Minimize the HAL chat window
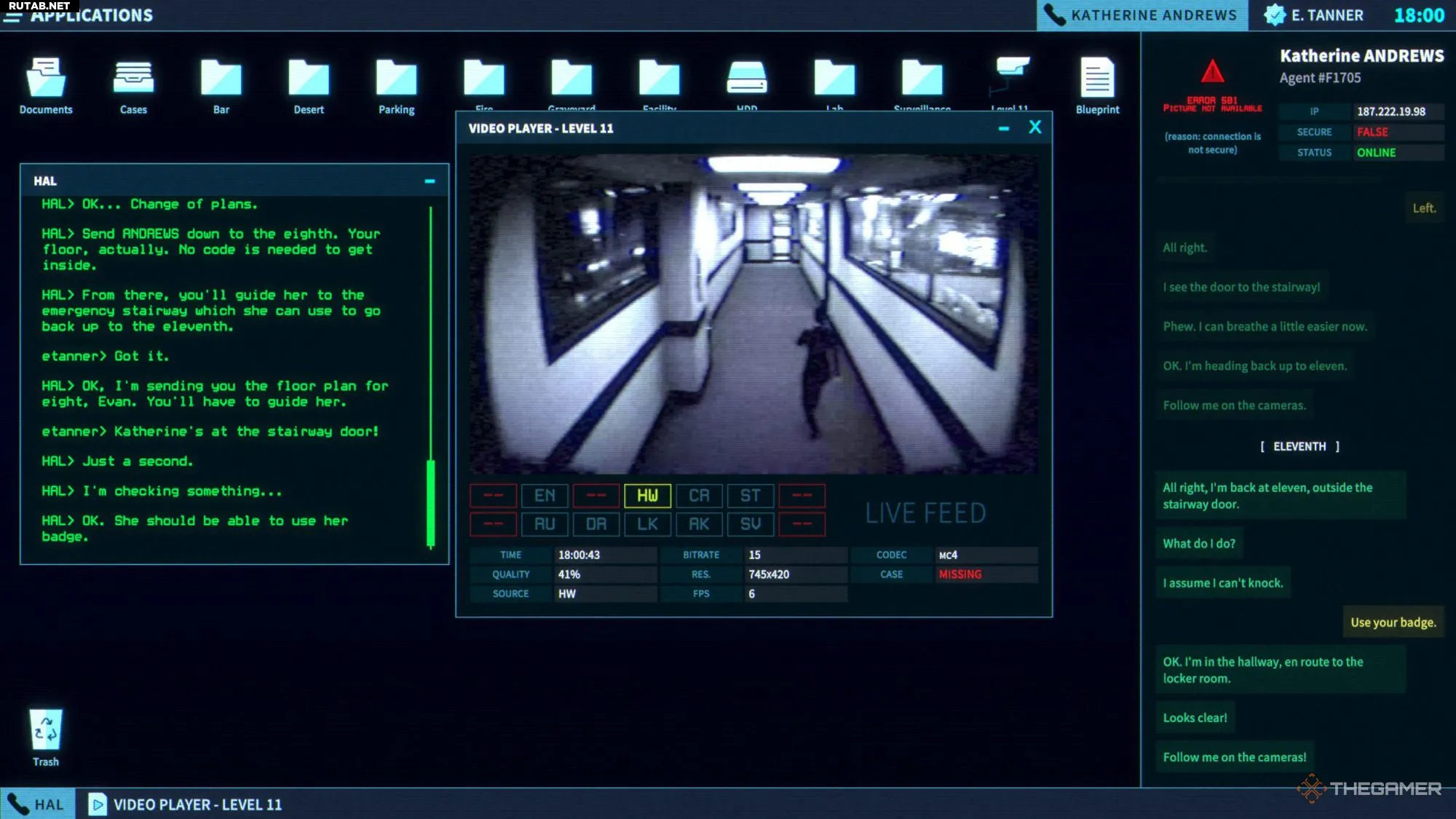 [430, 181]
